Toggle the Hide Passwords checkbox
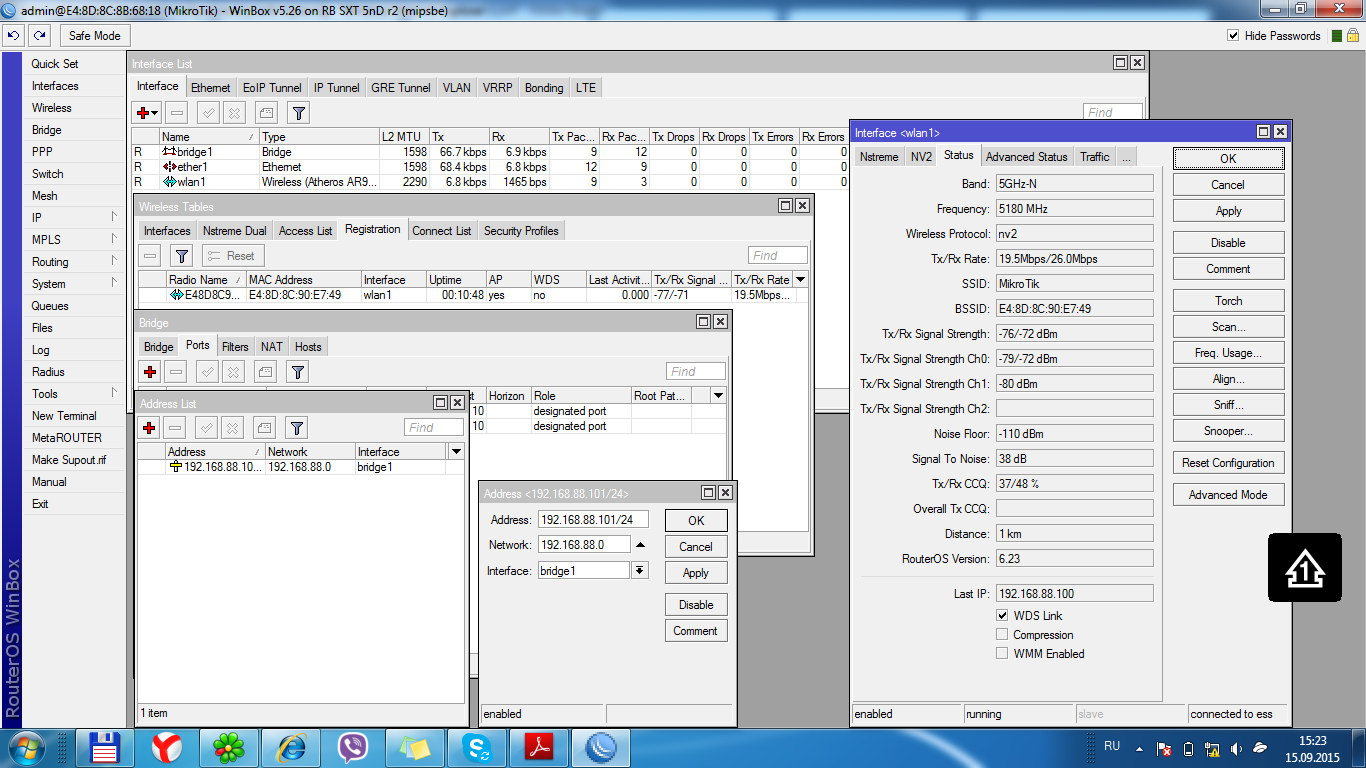The width and height of the screenshot is (1366, 768). [x=1233, y=36]
